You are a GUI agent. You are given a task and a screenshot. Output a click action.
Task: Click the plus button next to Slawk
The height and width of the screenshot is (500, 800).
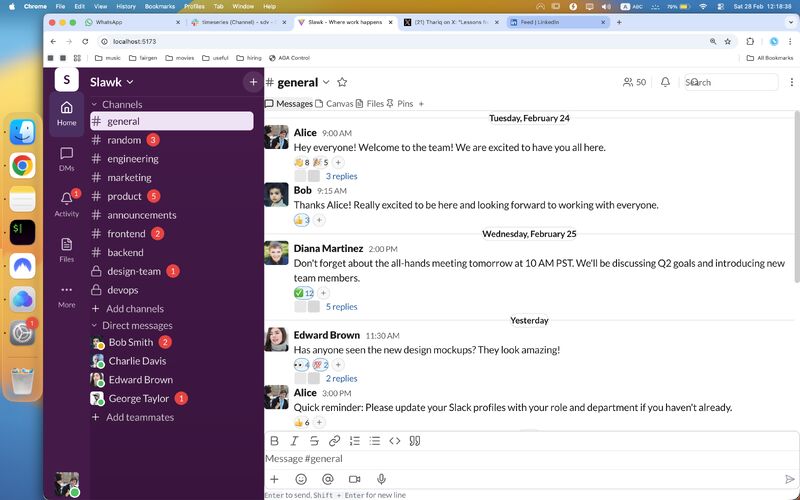tap(253, 82)
